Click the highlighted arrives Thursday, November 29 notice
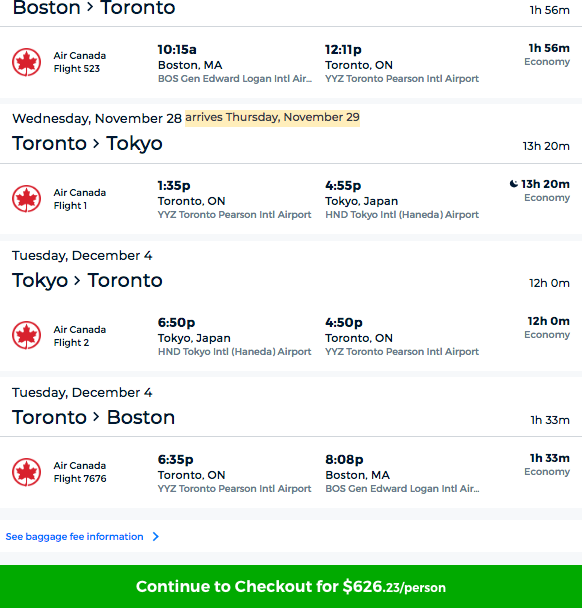582x608 pixels. (x=272, y=117)
